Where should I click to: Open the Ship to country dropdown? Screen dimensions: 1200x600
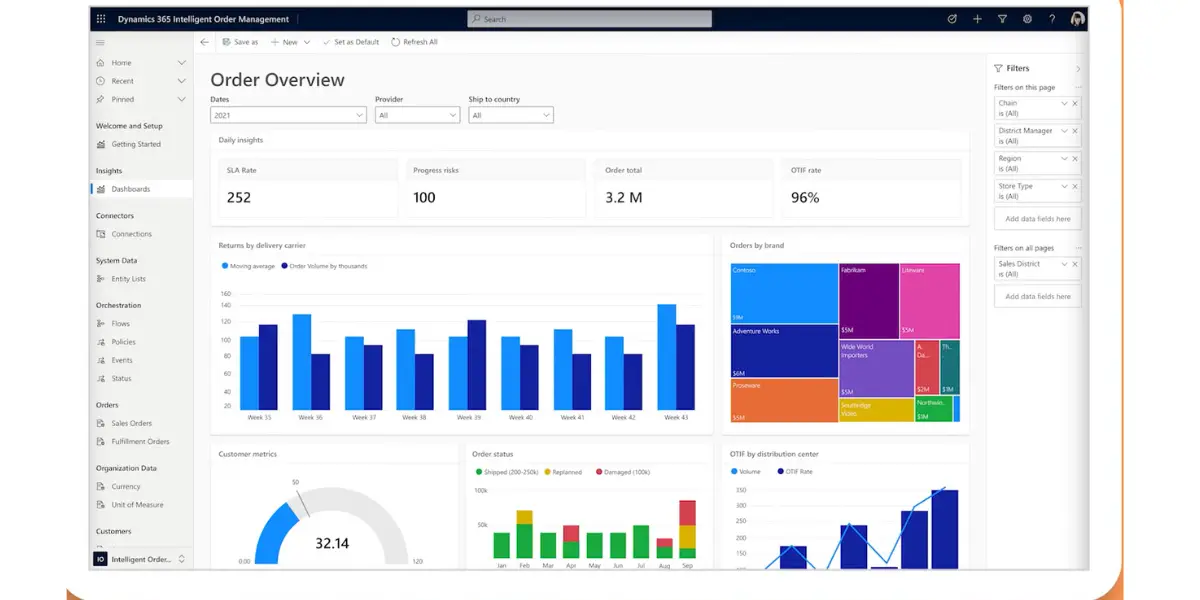pos(511,115)
